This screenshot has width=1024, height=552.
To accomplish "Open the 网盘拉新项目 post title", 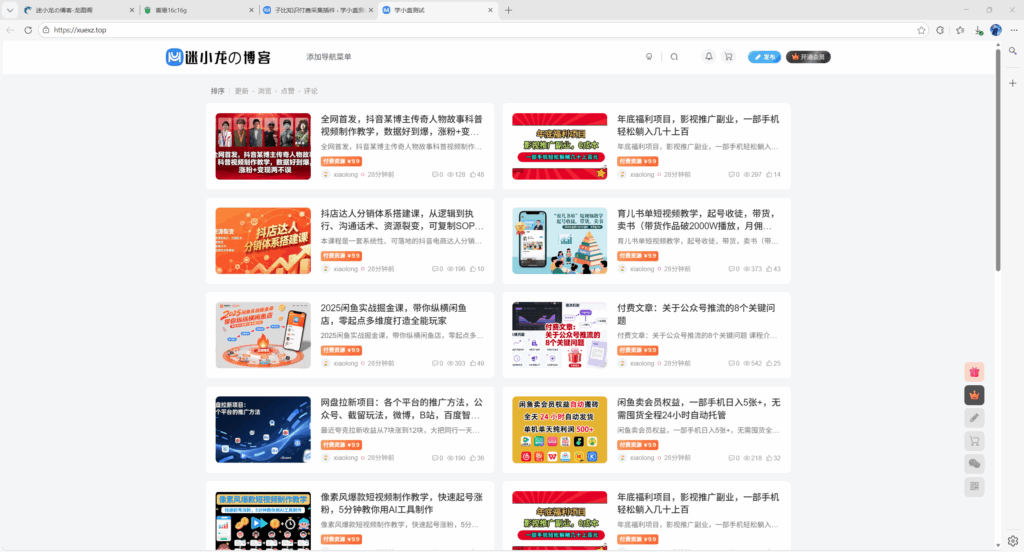I will point(402,408).
